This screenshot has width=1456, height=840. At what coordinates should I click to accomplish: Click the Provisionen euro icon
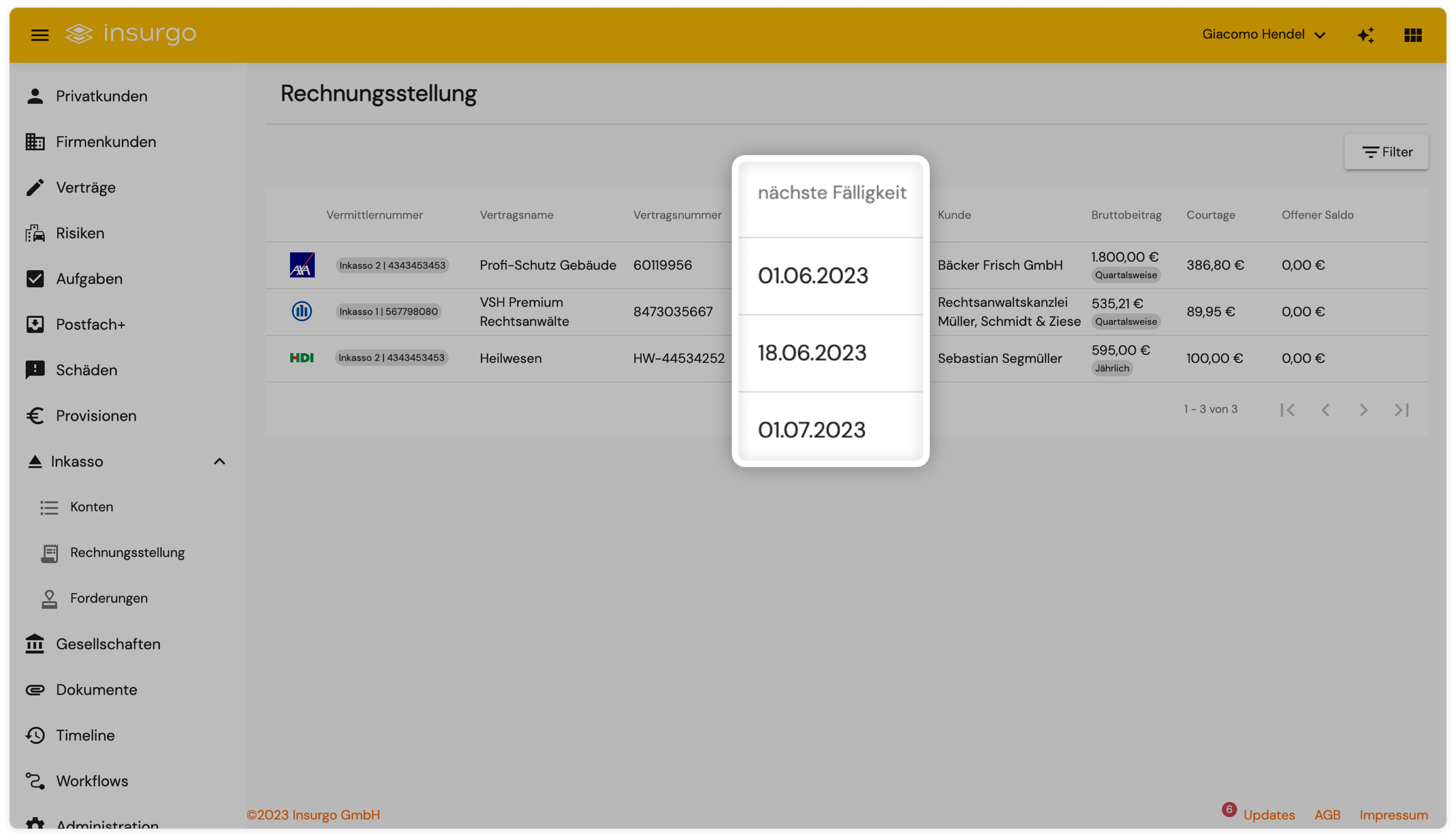coord(35,415)
